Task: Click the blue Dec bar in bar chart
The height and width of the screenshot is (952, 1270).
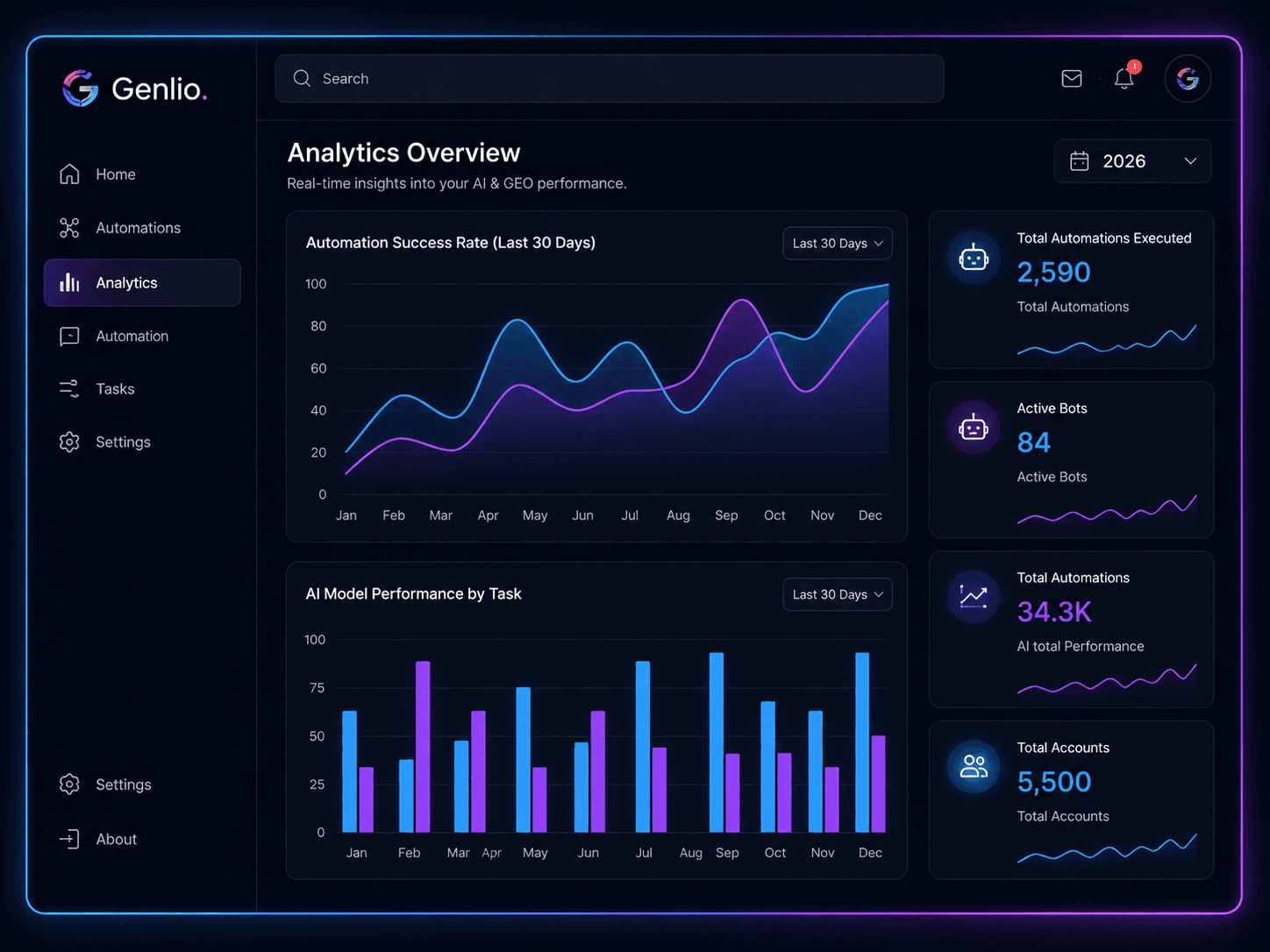Action: 862,742
